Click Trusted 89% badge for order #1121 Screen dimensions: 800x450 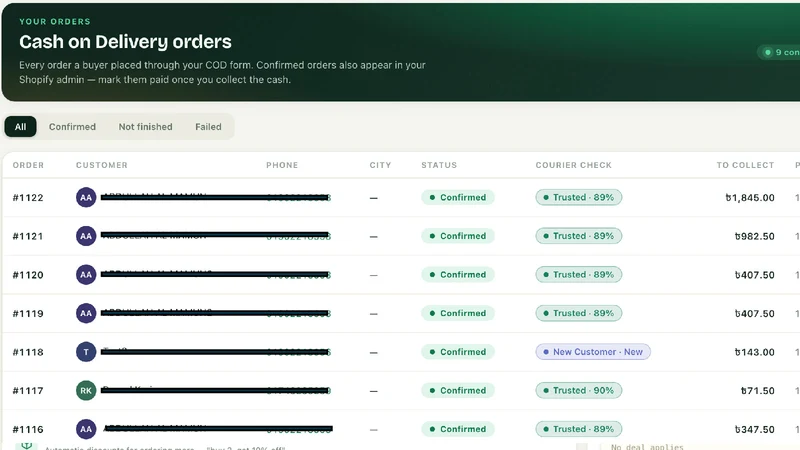[579, 236]
